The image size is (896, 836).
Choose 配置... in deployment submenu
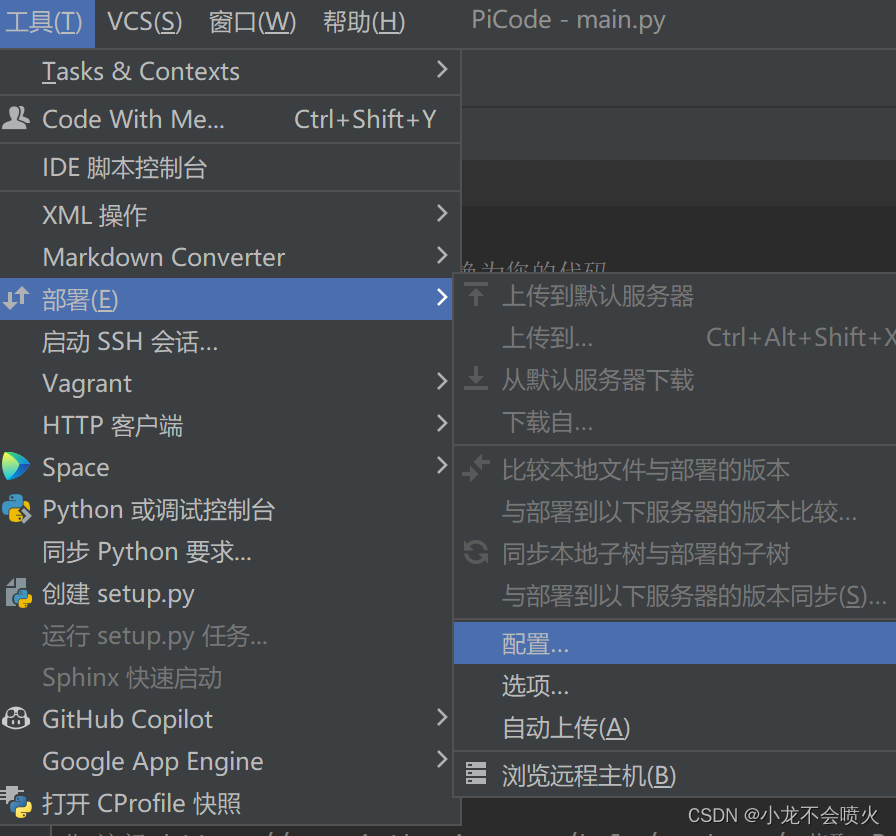pyautogui.click(x=675, y=643)
